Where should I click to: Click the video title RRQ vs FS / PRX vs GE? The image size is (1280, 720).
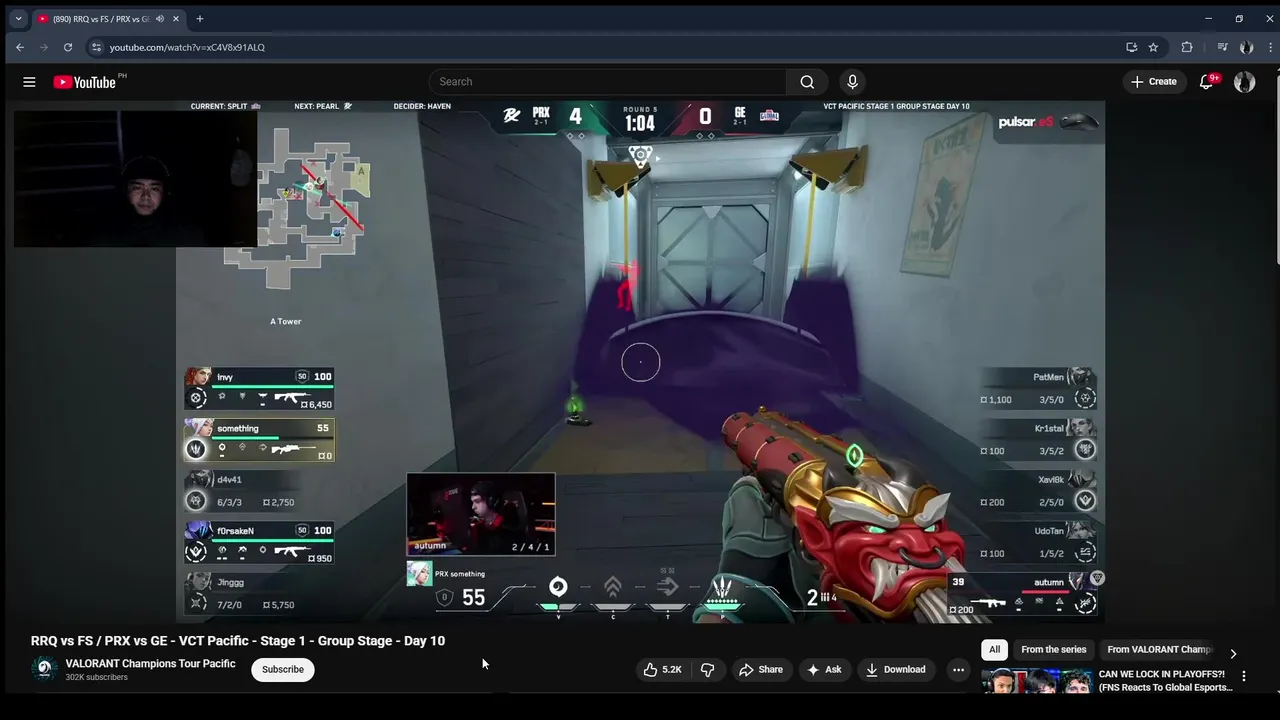coord(238,641)
